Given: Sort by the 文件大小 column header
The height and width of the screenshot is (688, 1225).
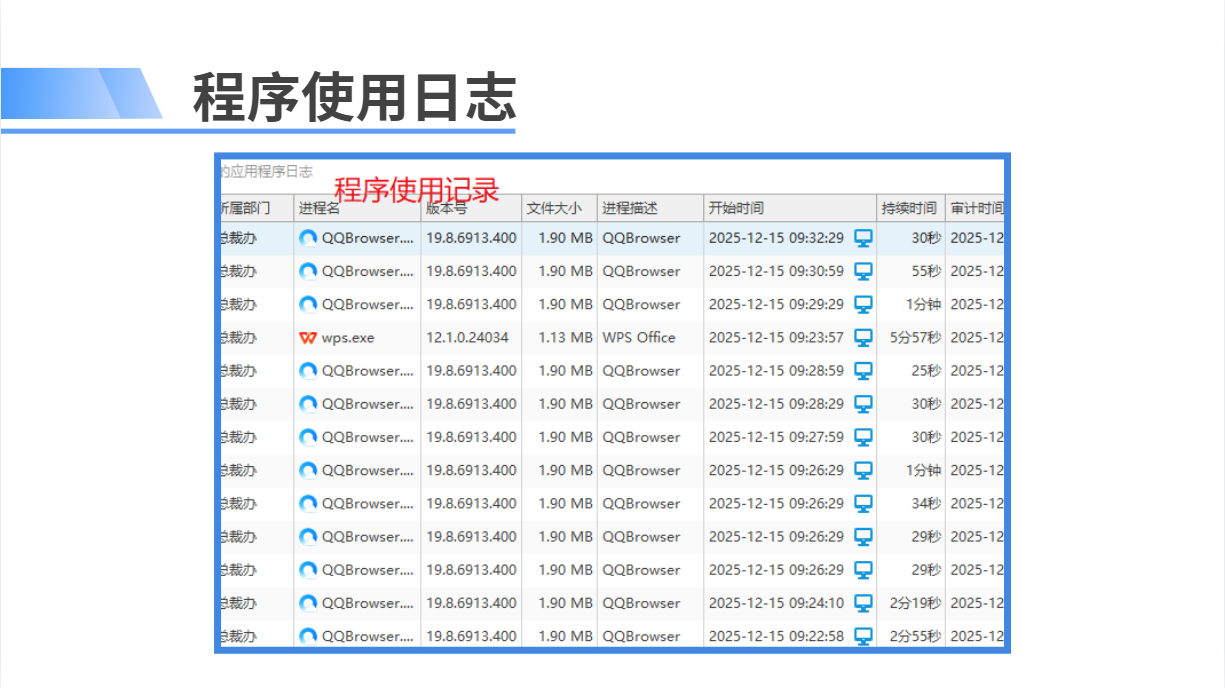Looking at the screenshot, I should coord(559,208).
